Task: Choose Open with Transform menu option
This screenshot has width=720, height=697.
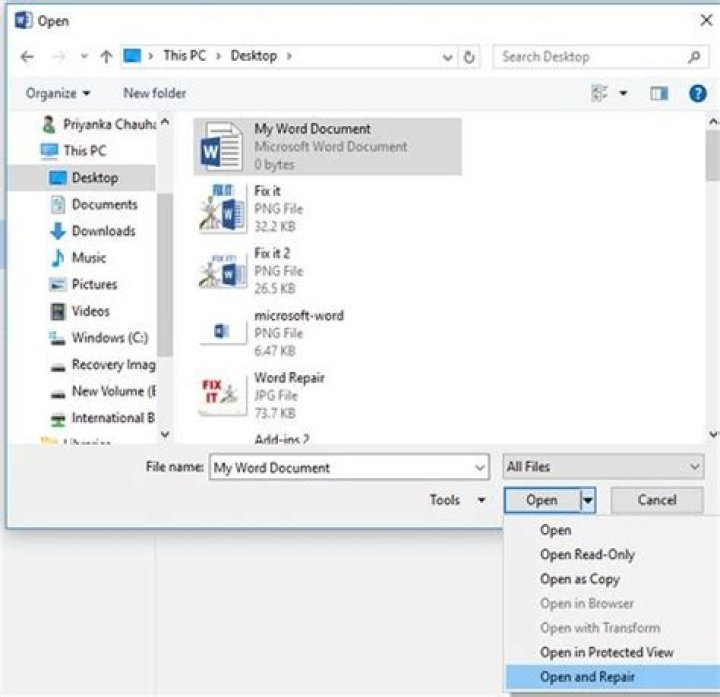Action: click(600, 628)
